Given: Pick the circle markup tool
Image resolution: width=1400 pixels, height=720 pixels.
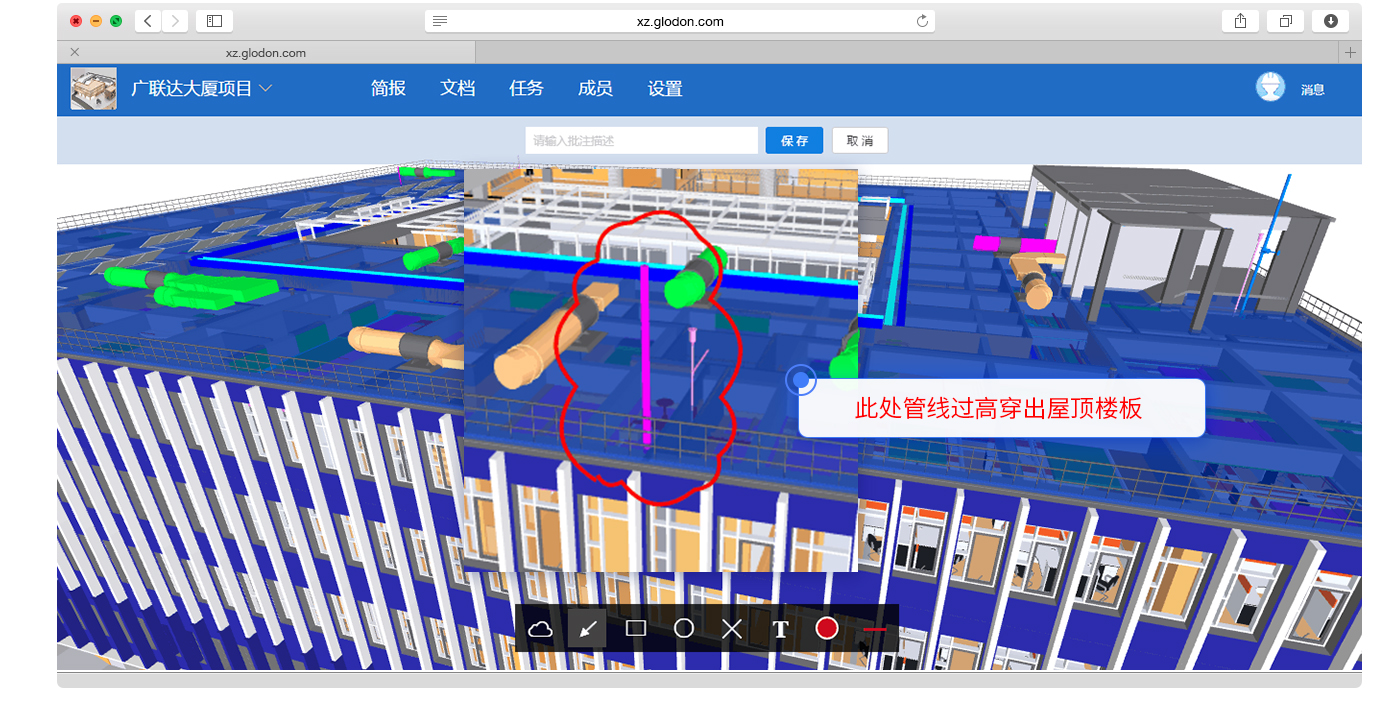Looking at the screenshot, I should 684,629.
